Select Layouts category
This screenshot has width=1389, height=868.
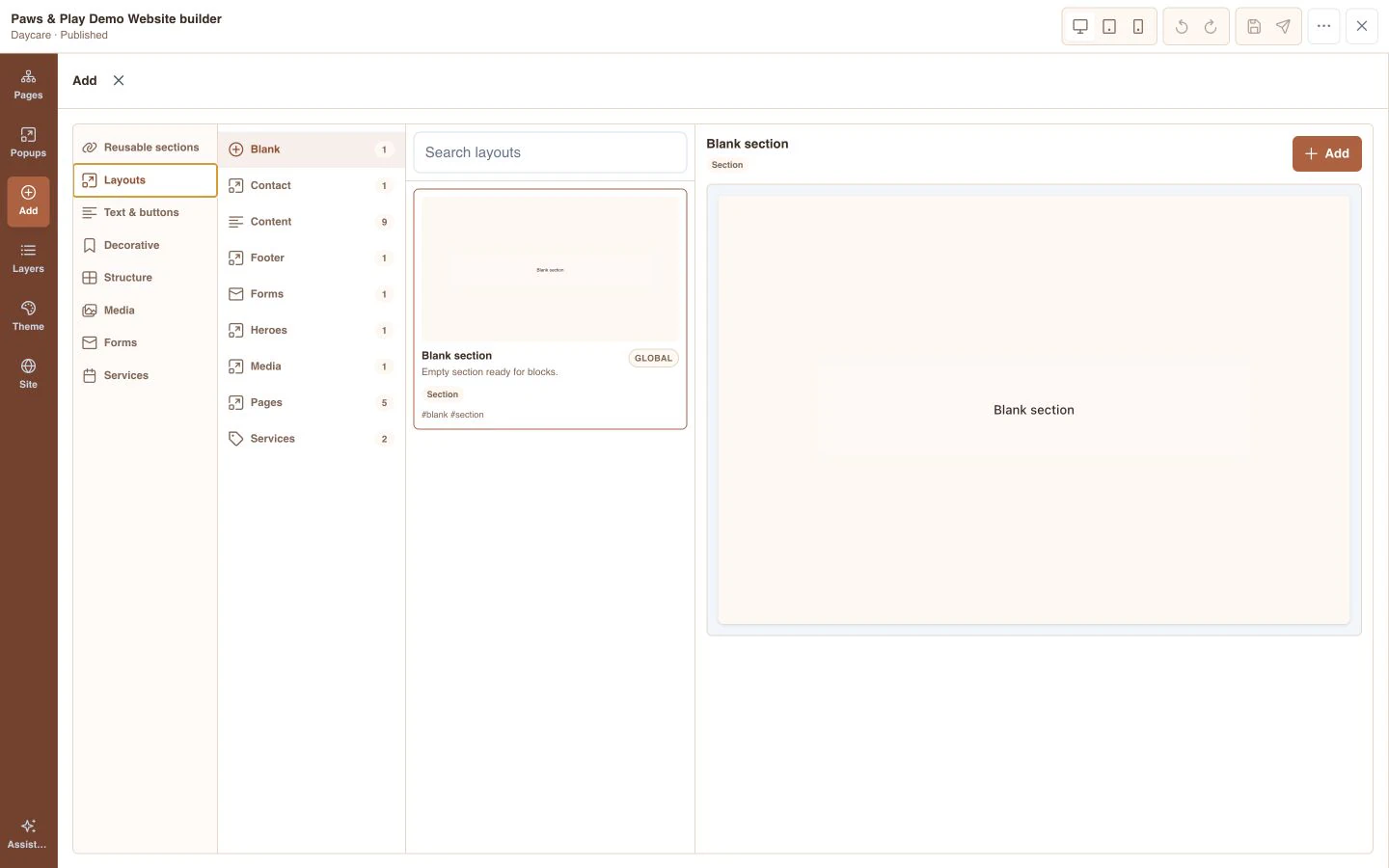[145, 180]
